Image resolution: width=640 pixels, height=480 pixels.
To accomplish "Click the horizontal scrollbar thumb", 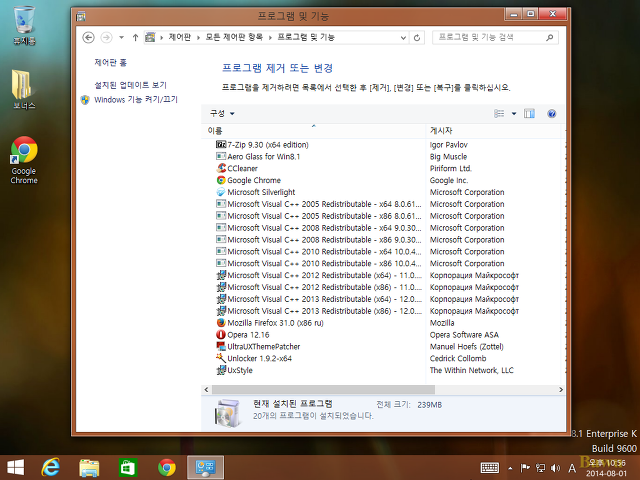I will [323, 389].
